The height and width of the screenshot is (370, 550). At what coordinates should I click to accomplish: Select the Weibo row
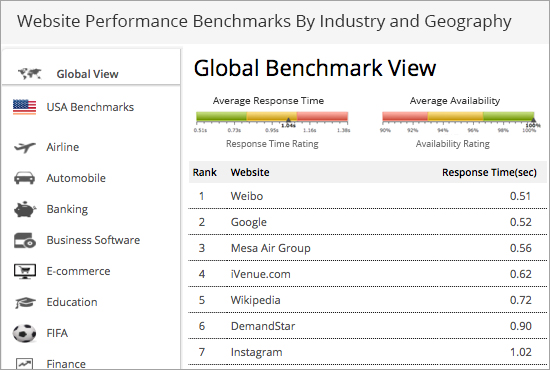368,196
